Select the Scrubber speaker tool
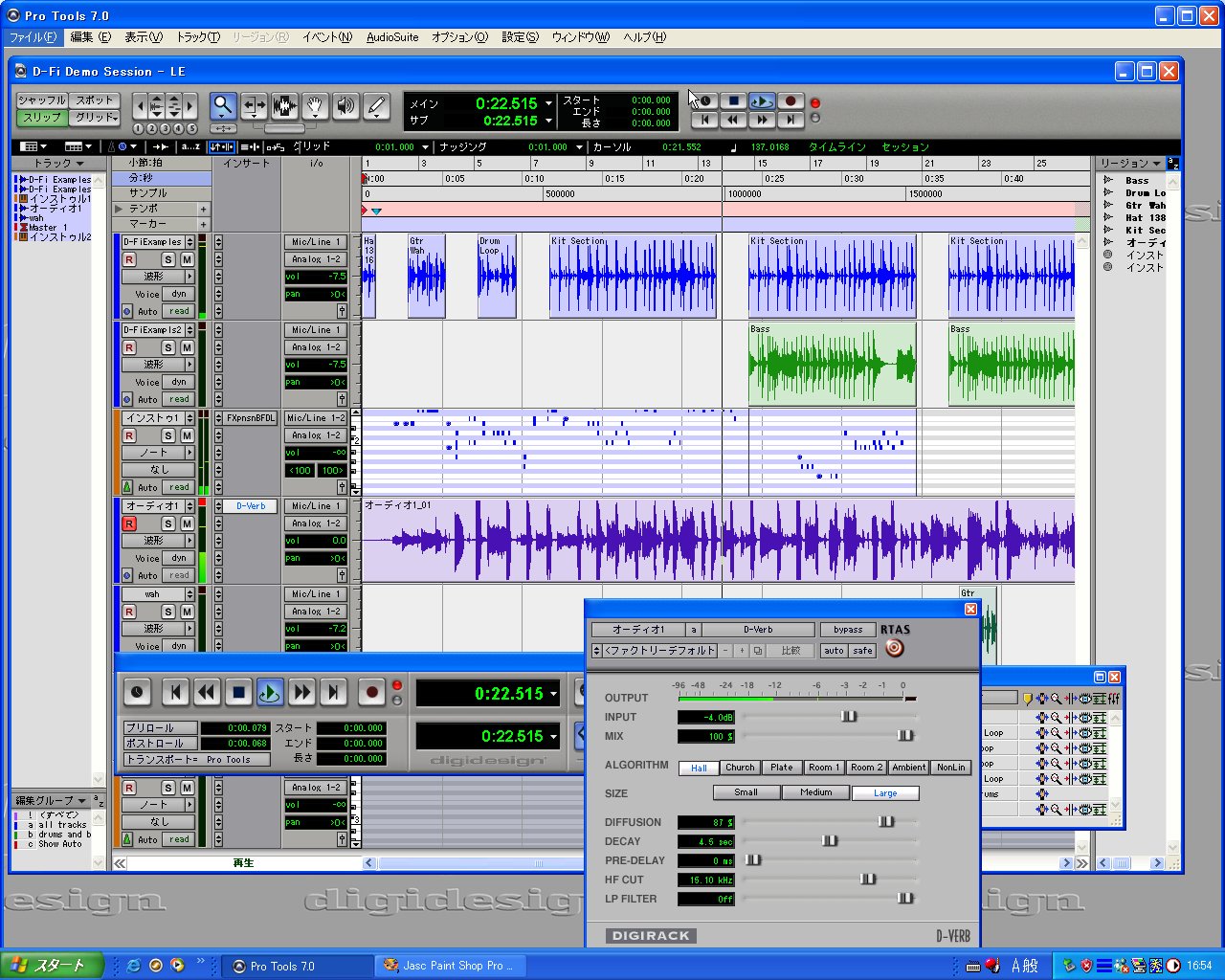This screenshot has width=1225, height=980. 345,105
